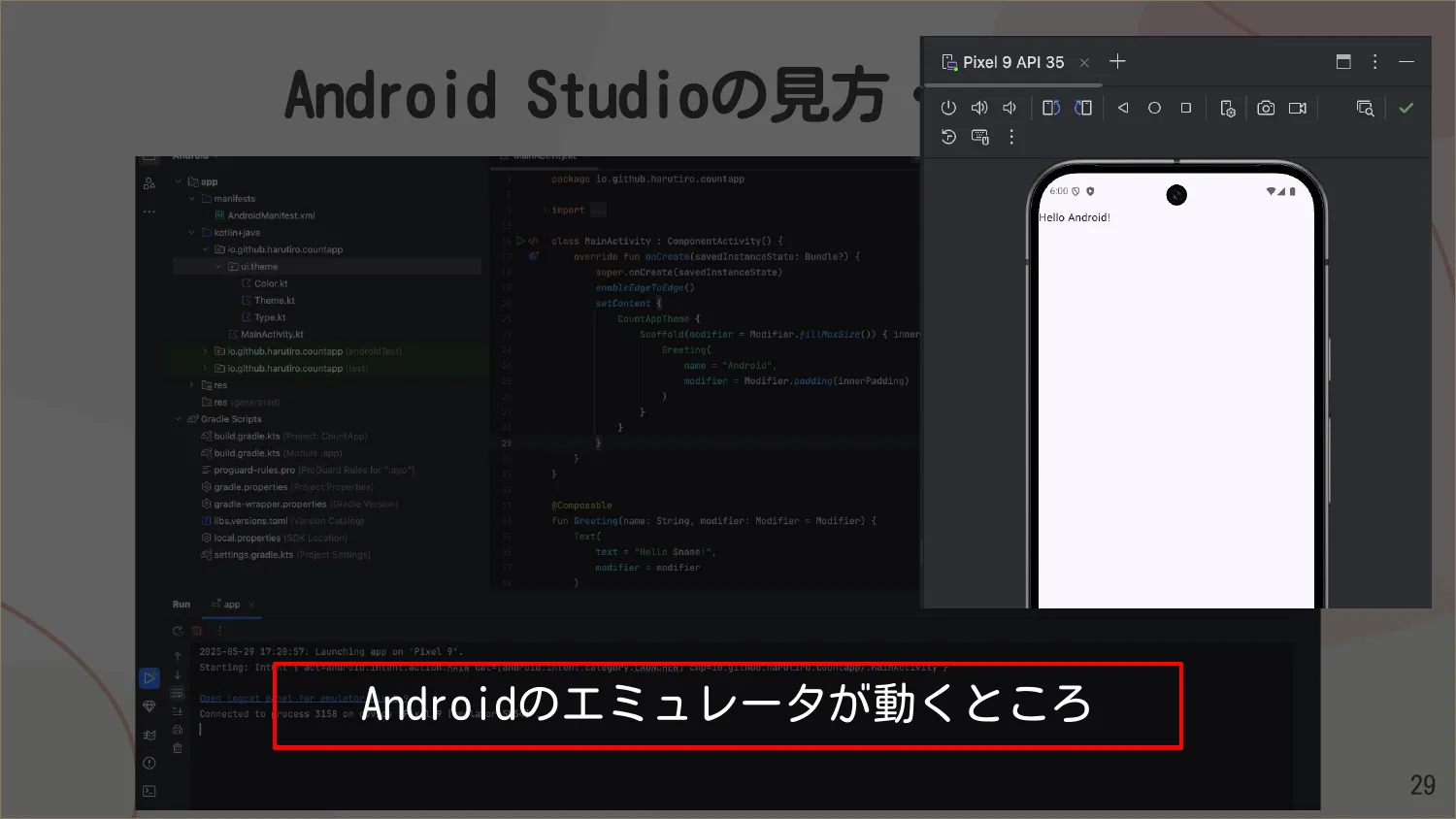This screenshot has width=1456, height=819.
Task: Rotate the virtual device counterclockwise
Action: (x=1050, y=107)
